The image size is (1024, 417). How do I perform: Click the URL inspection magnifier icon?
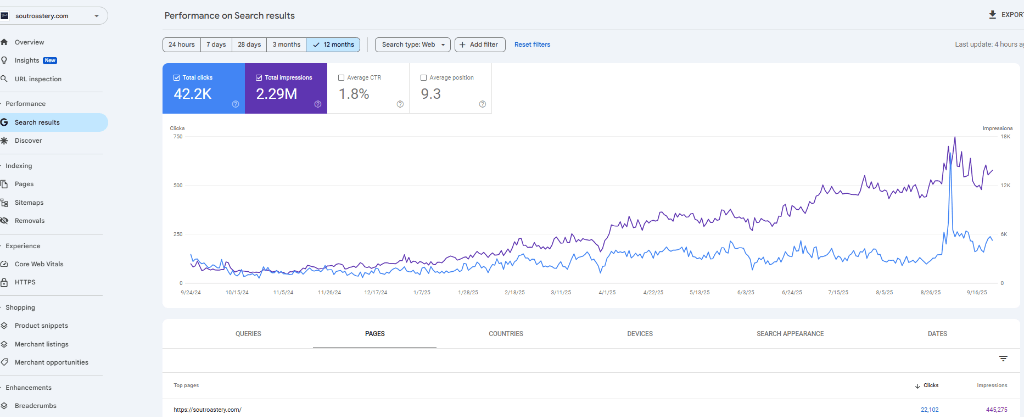point(5,78)
